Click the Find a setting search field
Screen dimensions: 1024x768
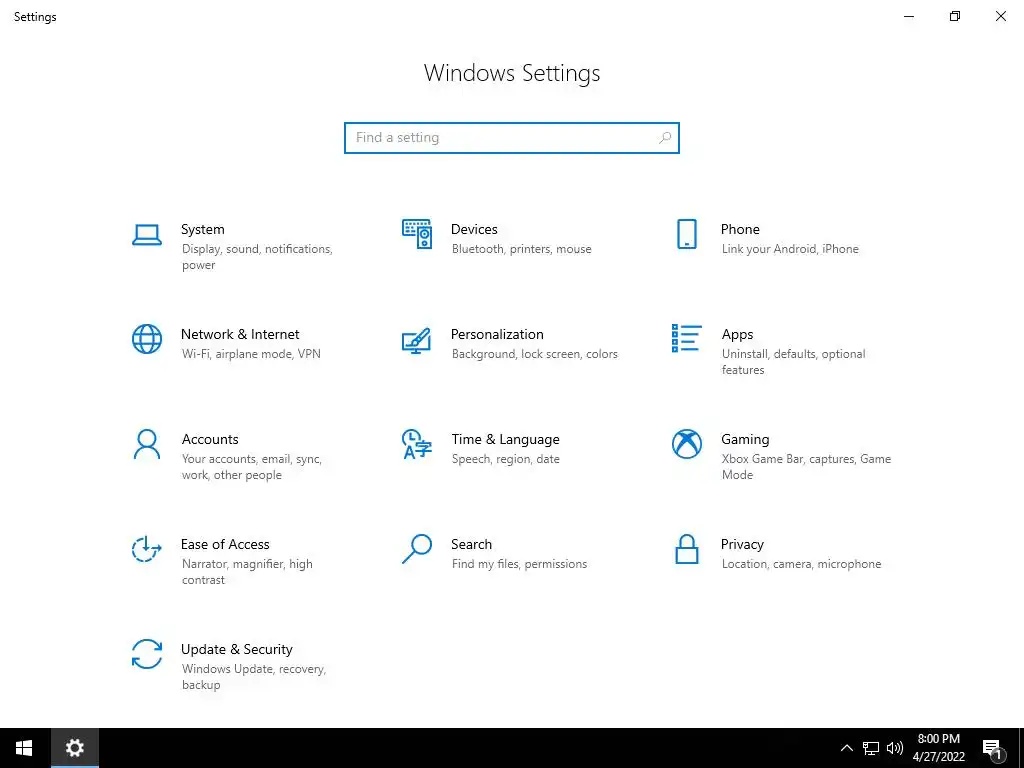[512, 138]
